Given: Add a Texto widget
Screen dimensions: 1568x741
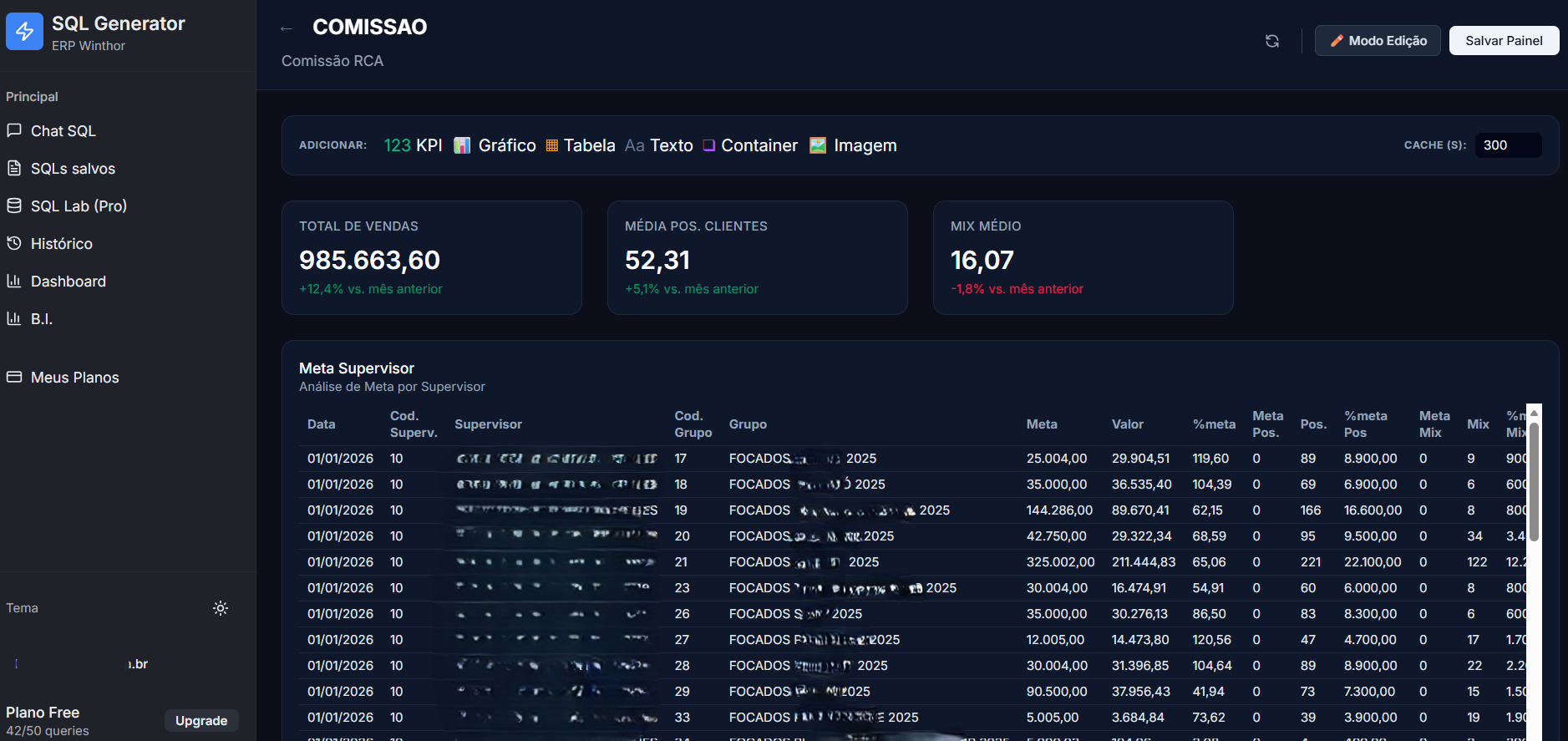Looking at the screenshot, I should coord(659,145).
